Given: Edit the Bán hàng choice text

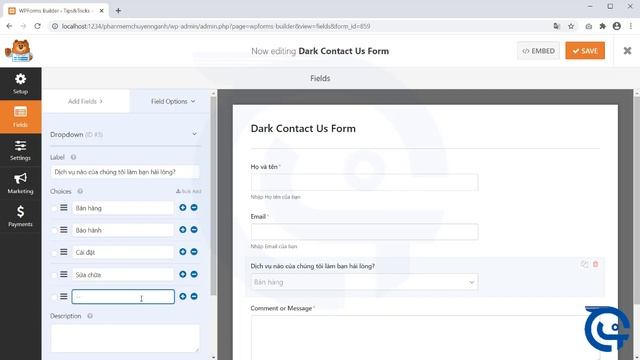Looking at the screenshot, I should (x=123, y=208).
